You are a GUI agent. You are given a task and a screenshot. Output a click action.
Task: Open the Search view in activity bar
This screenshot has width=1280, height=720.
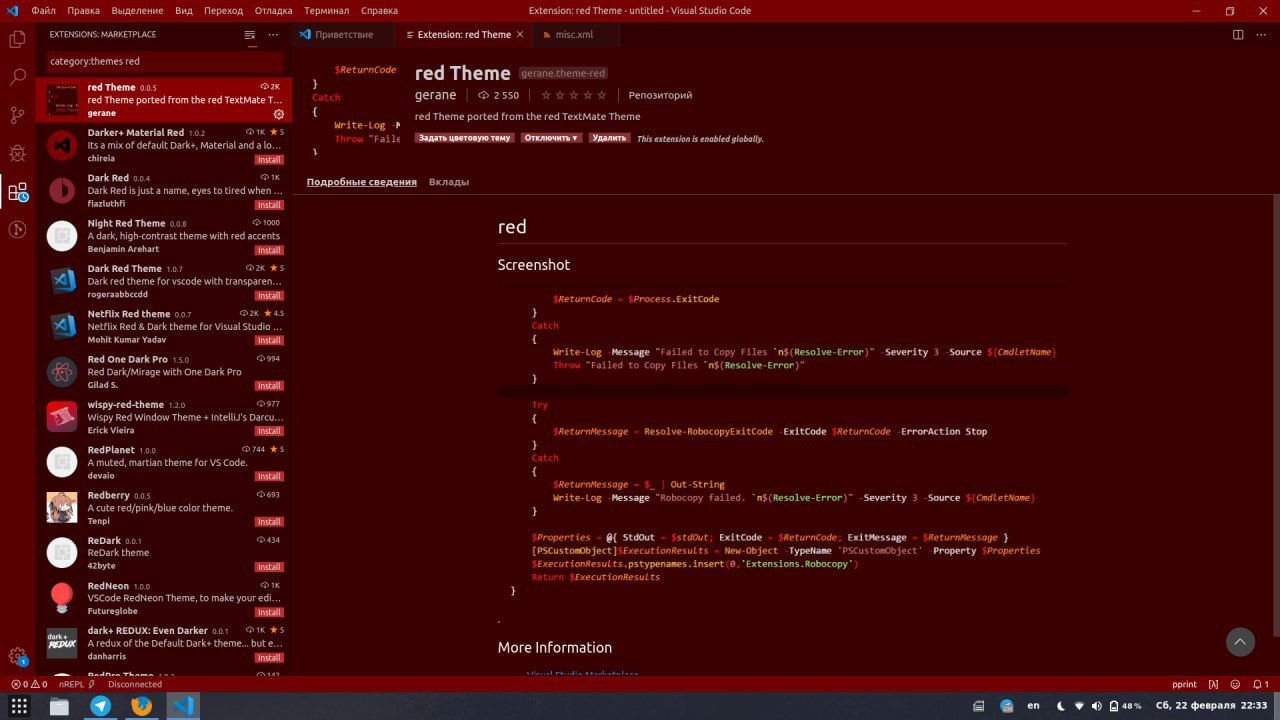click(x=17, y=77)
